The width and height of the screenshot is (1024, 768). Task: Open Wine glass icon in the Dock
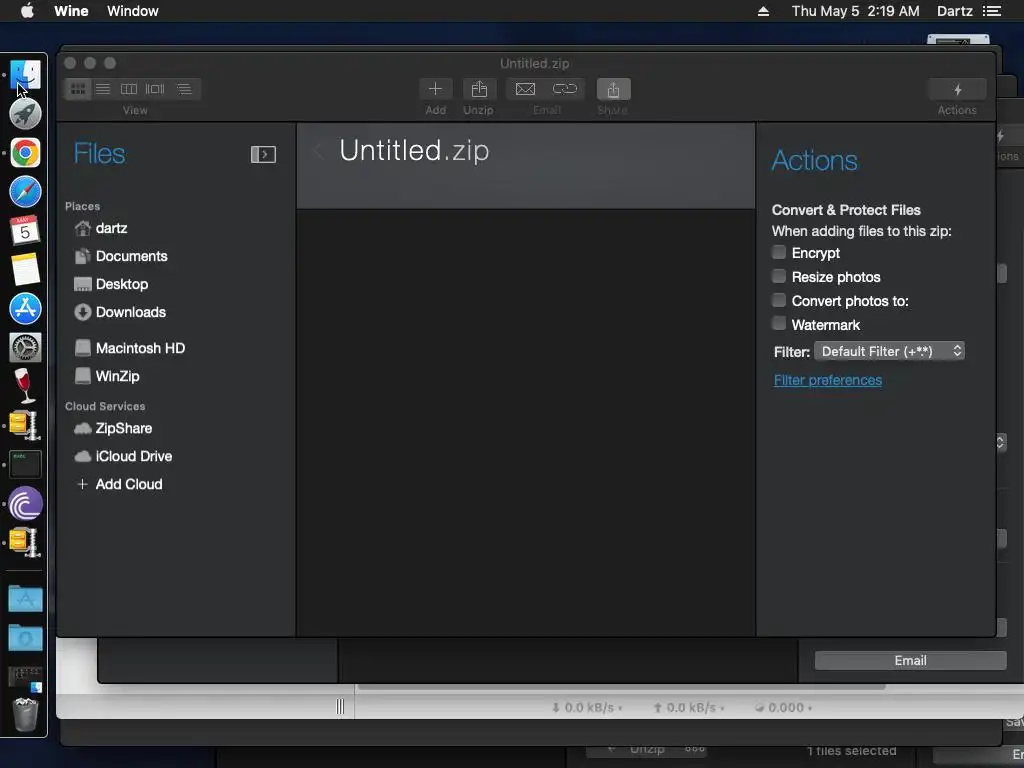(x=25, y=386)
